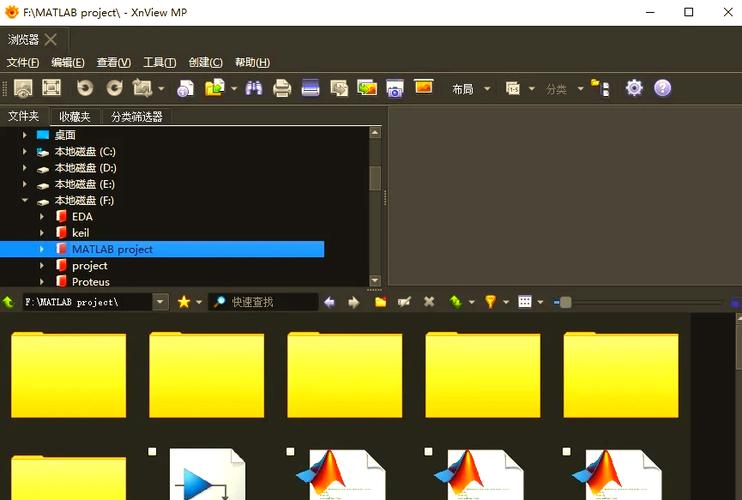The image size is (742, 500).
Task: Open the 查看(V) menu
Action: pyautogui.click(x=114, y=62)
